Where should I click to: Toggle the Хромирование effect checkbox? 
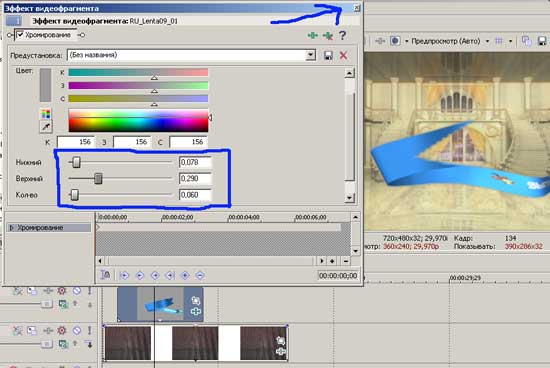(x=20, y=35)
